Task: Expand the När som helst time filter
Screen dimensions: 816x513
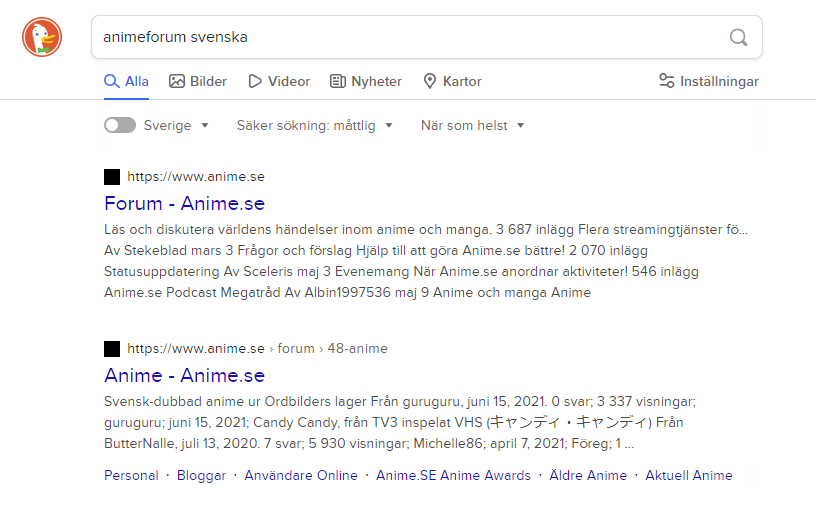Action: click(472, 126)
